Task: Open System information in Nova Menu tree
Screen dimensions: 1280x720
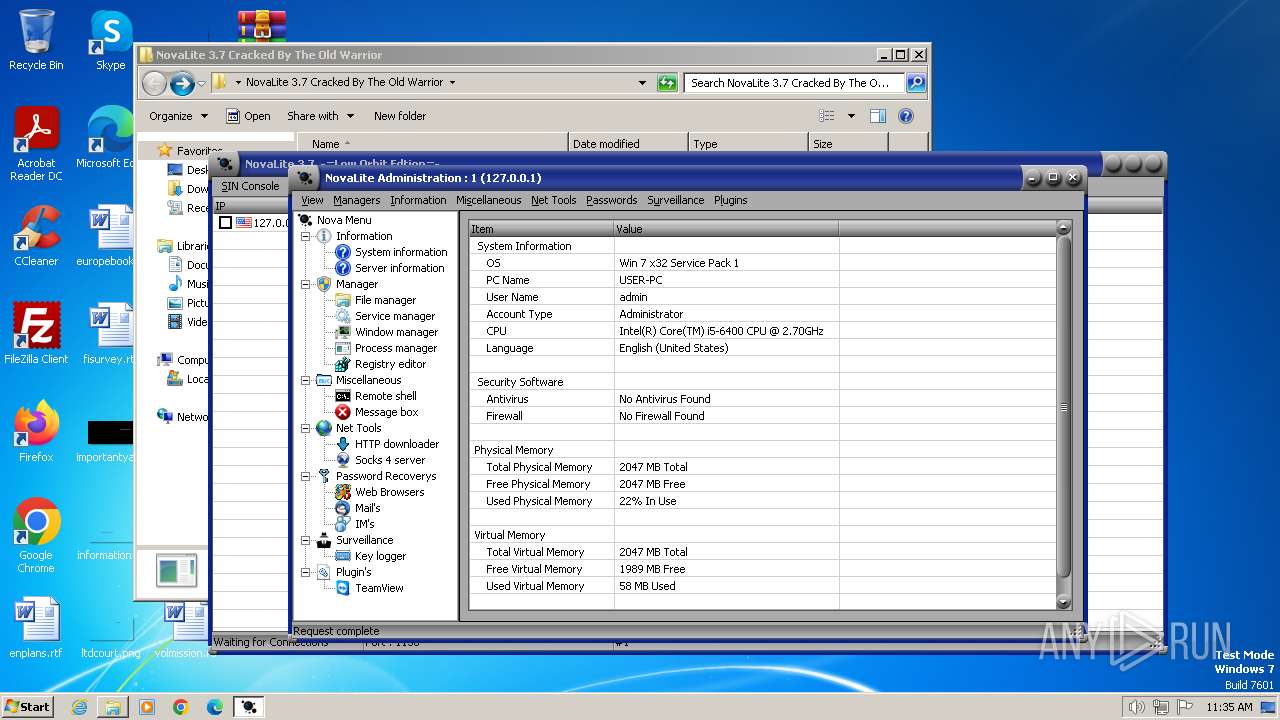Action: click(400, 252)
